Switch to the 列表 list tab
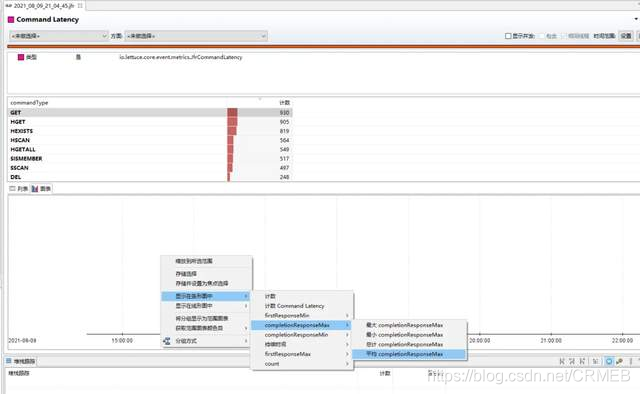The height and width of the screenshot is (394, 640). coord(19,189)
